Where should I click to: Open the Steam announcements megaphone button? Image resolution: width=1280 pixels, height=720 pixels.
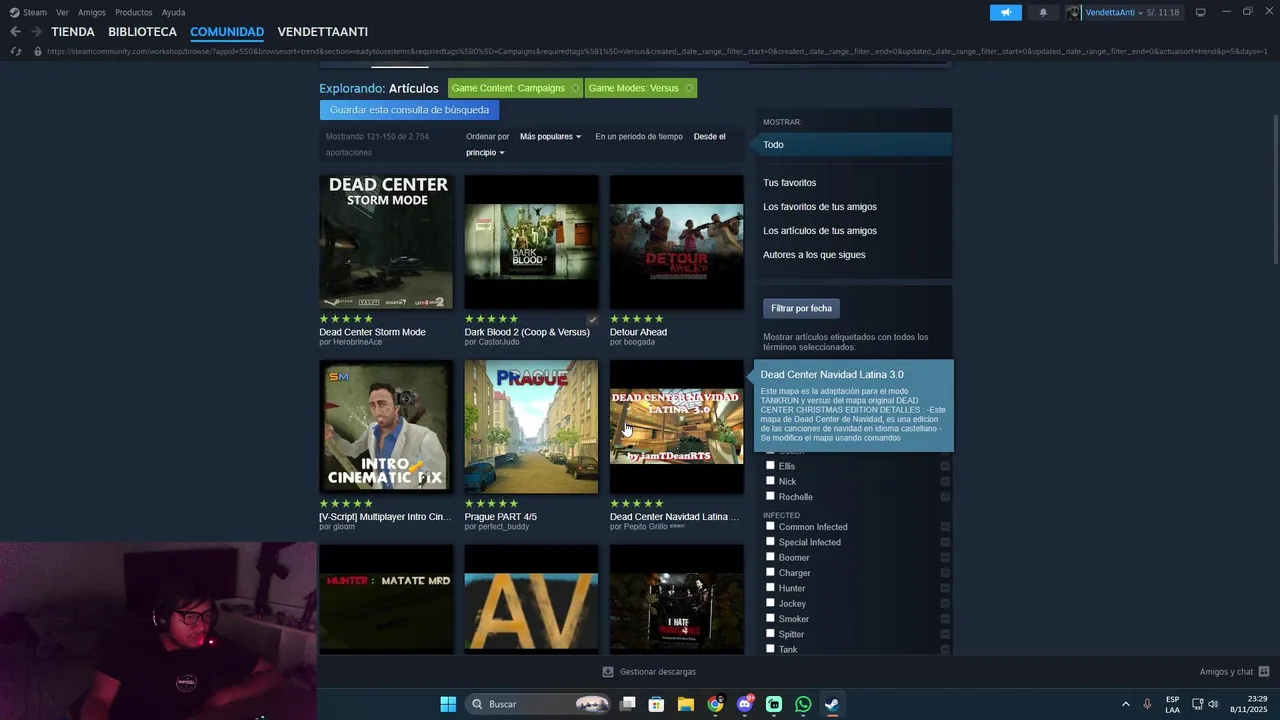point(1006,12)
